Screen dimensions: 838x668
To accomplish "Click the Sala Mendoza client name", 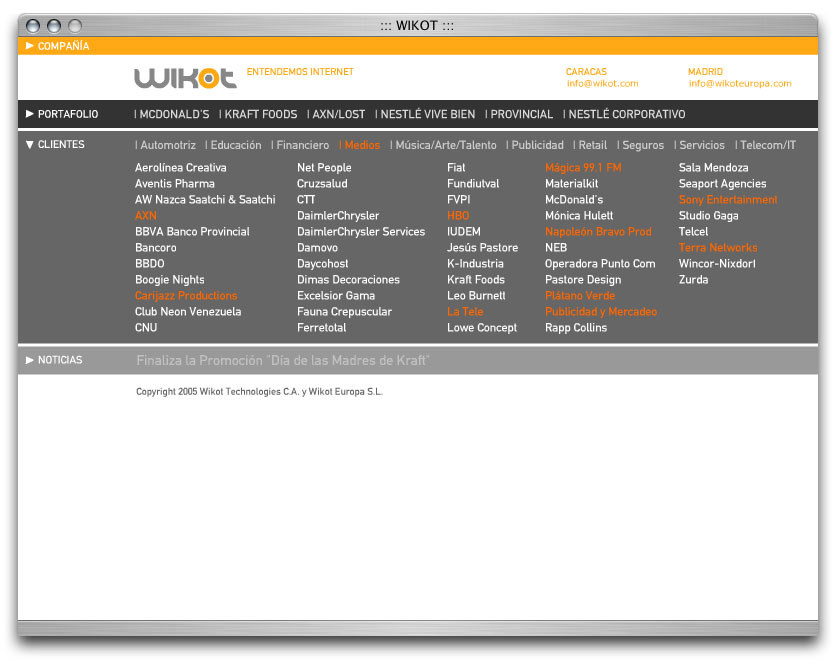I will click(x=713, y=168).
